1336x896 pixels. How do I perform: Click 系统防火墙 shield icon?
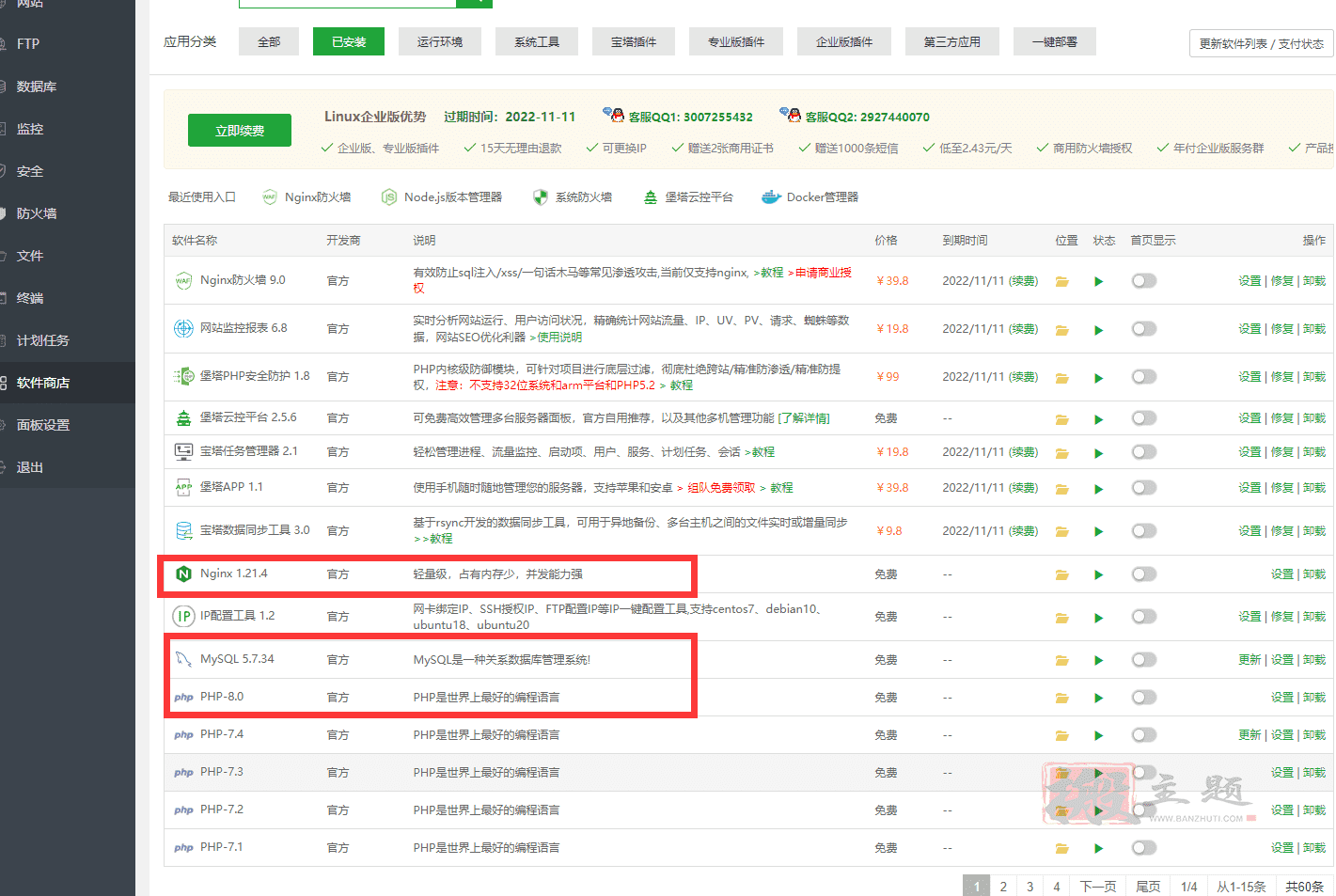[540, 197]
